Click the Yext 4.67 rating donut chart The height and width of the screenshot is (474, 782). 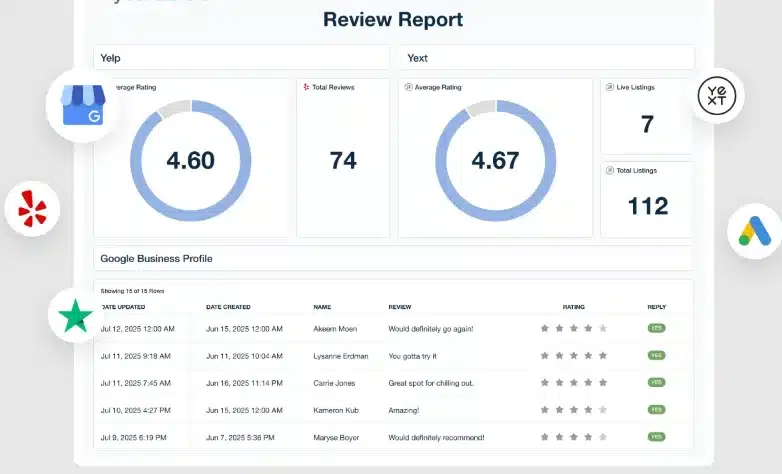[496, 160]
